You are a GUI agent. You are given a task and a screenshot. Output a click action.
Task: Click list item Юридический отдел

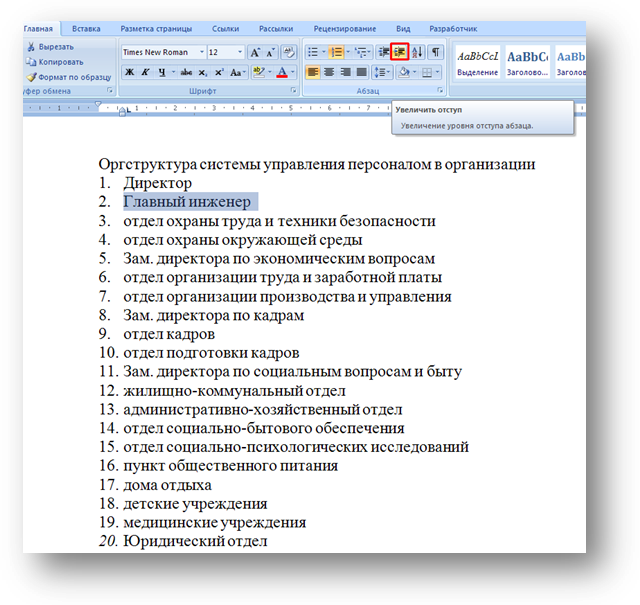(196, 541)
